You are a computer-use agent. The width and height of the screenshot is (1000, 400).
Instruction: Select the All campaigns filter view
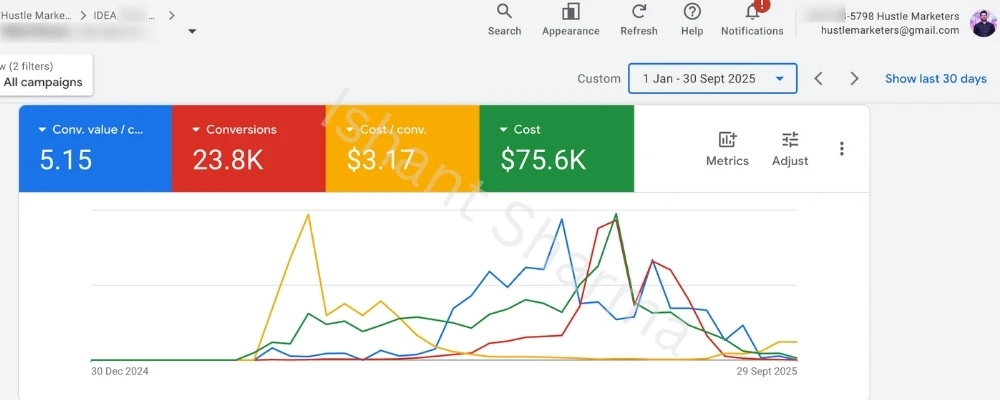point(43,82)
